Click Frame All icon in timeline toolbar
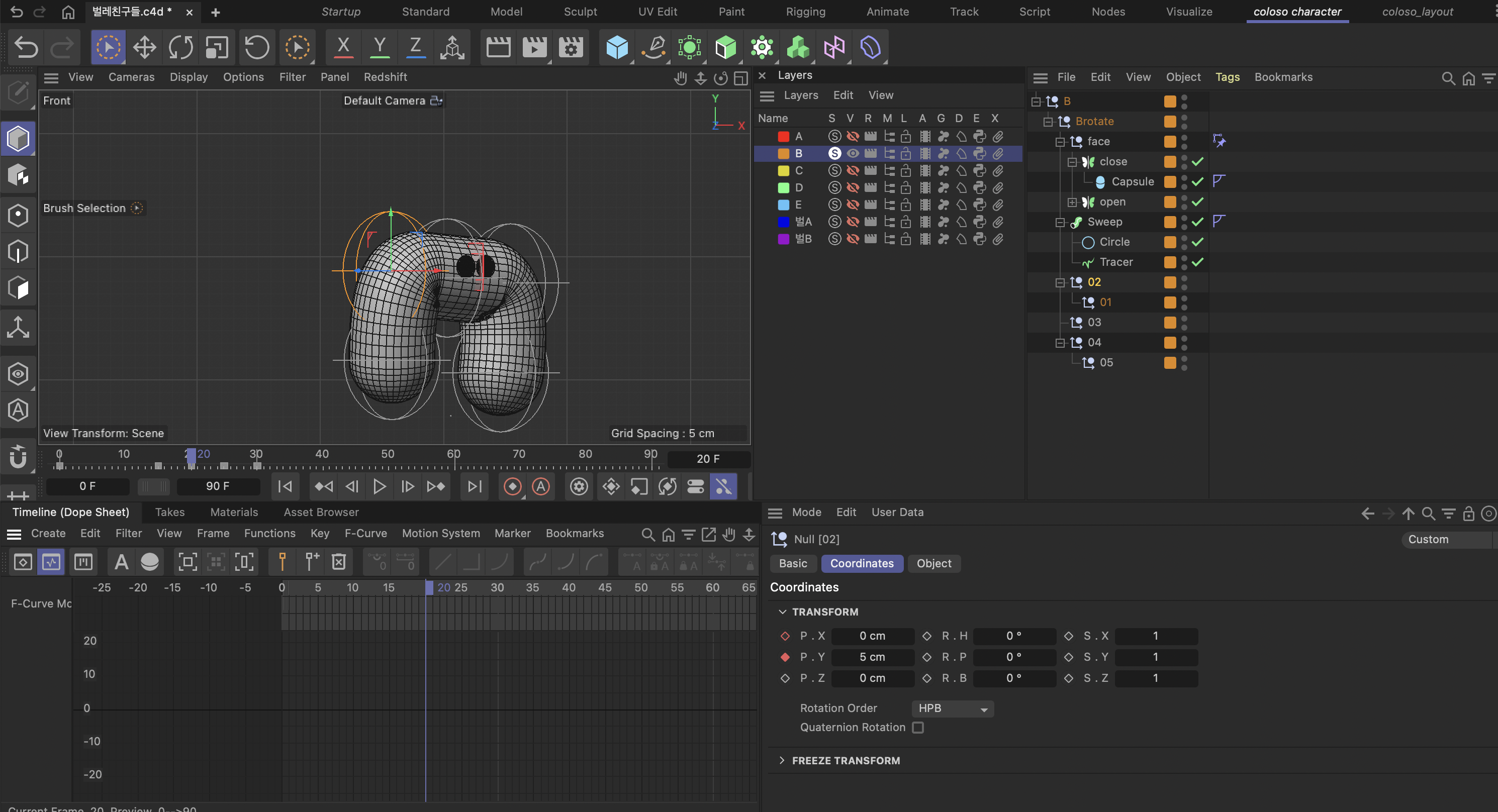Screen dimensions: 1498x812 [187, 562]
